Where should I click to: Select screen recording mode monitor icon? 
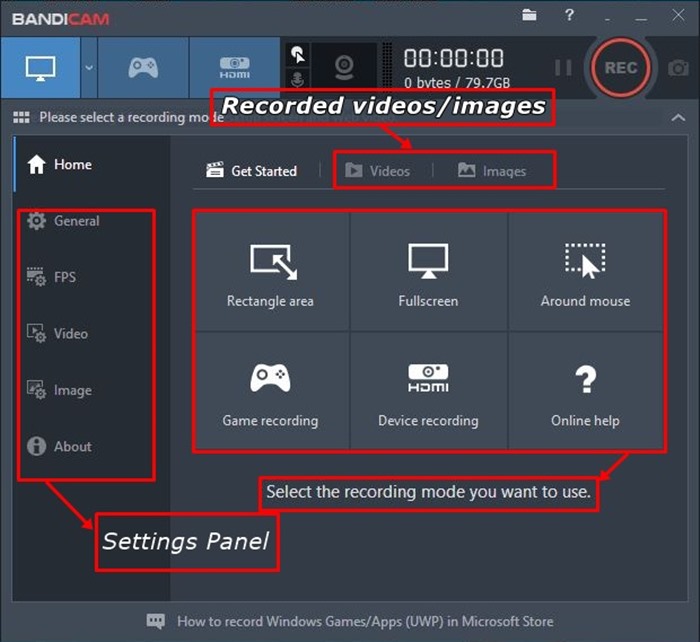pyautogui.click(x=41, y=68)
